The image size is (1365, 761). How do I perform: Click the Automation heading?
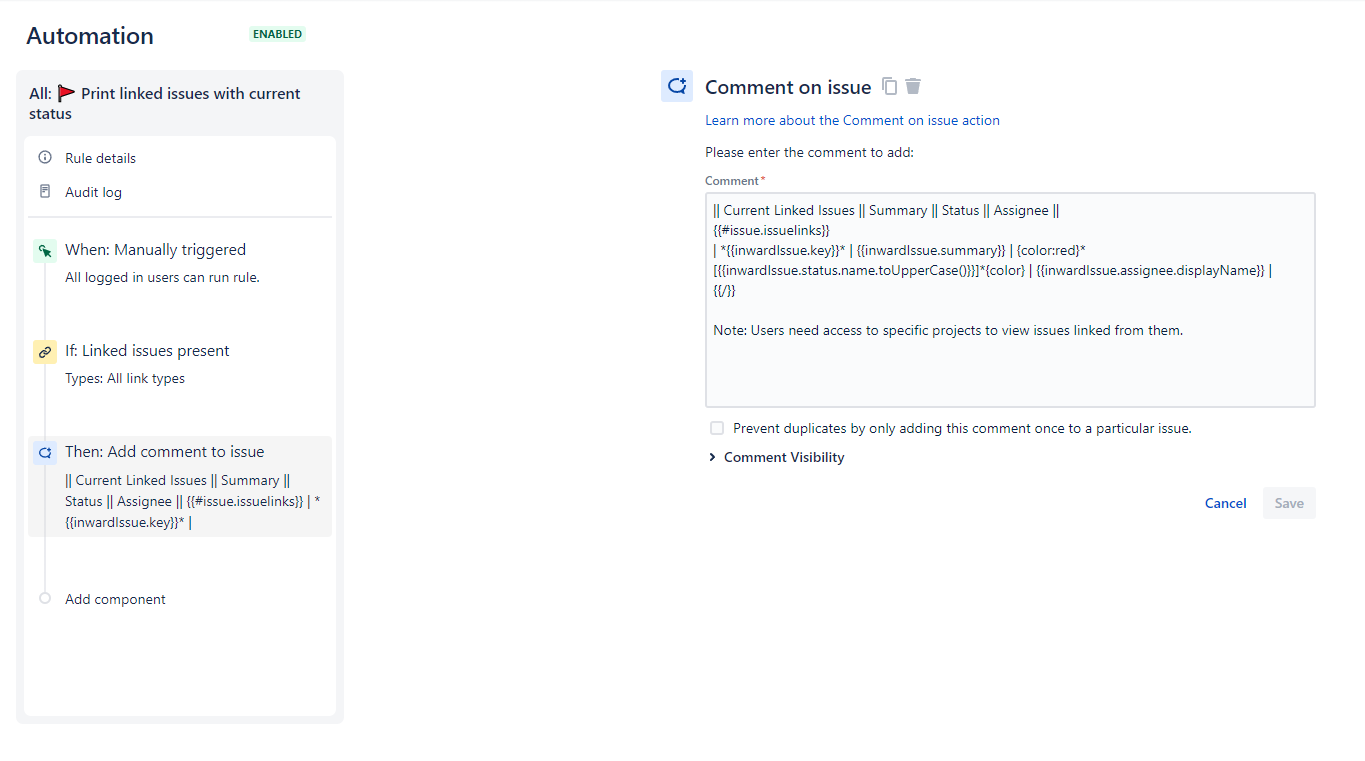point(90,36)
